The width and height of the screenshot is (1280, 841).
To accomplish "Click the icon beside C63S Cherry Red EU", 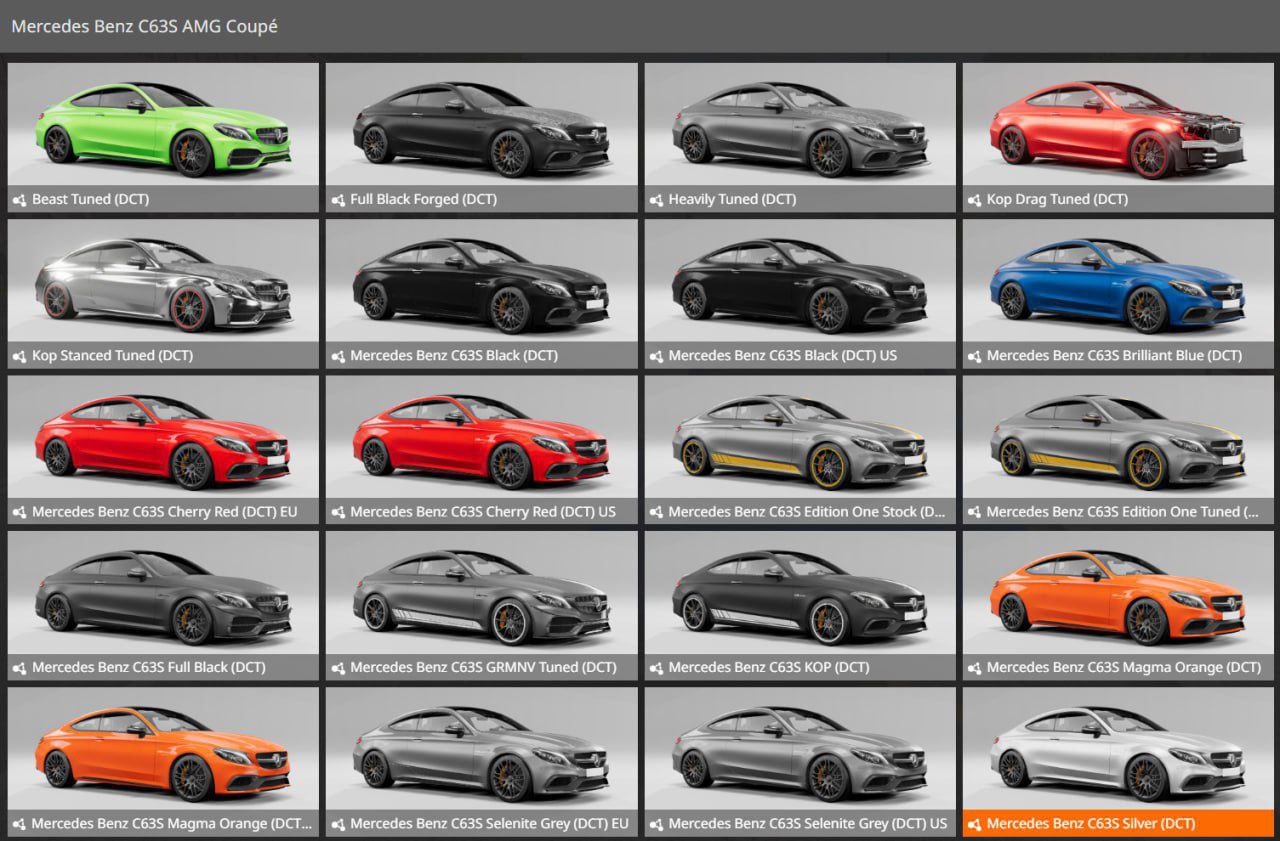I will 19,512.
